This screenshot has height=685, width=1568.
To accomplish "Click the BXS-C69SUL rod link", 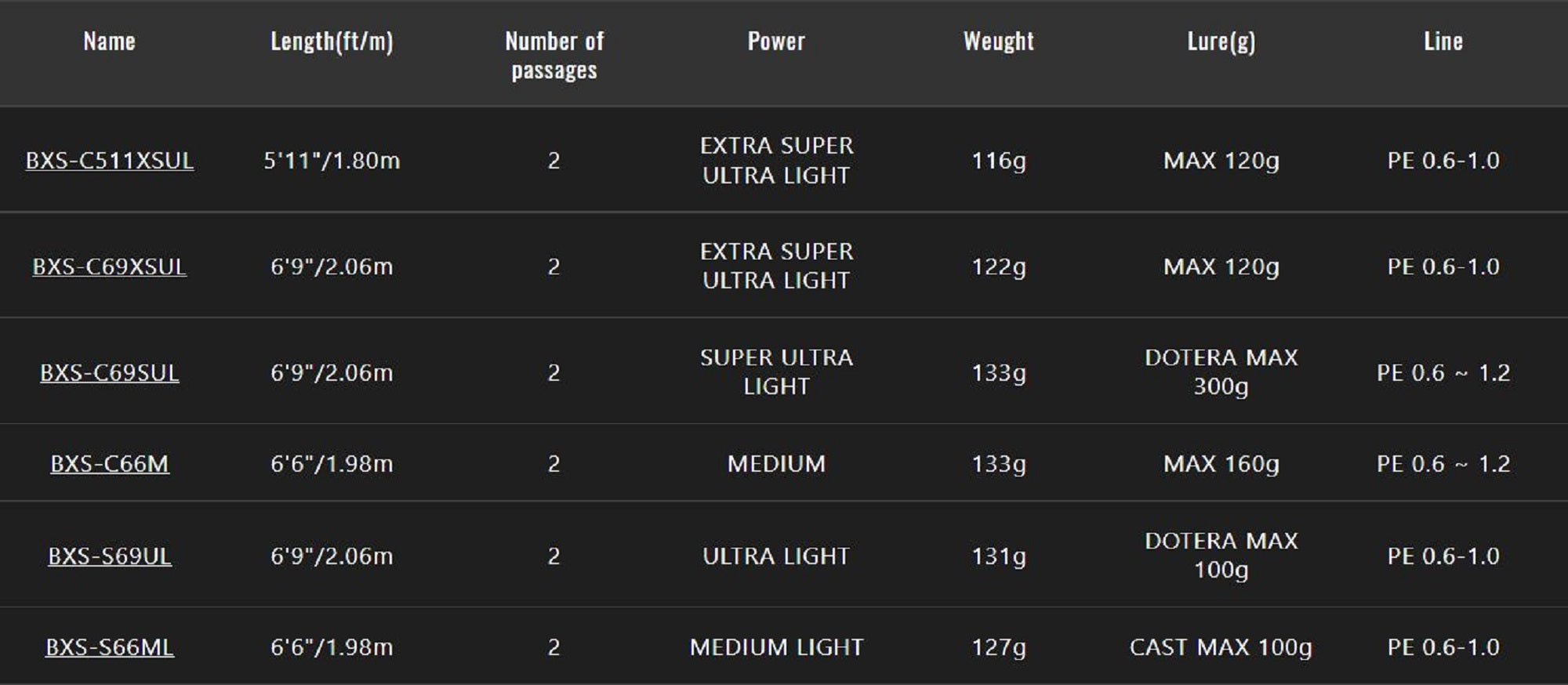I will coord(110,372).
